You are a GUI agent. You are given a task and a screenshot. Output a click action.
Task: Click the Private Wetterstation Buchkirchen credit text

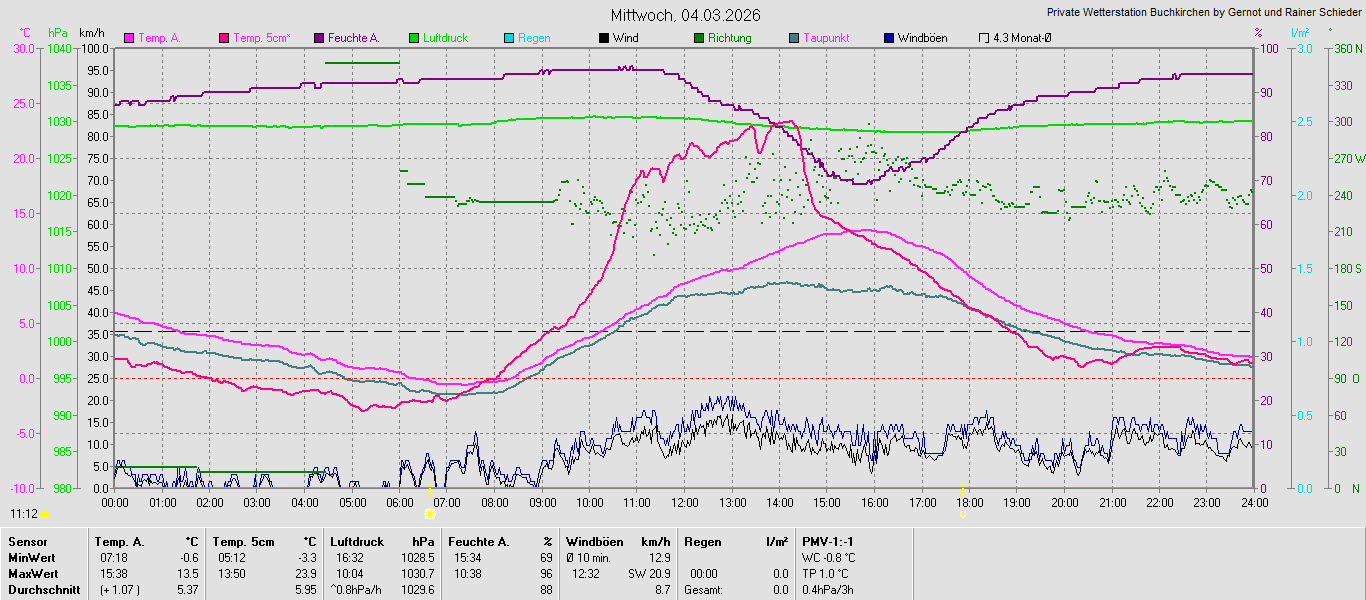tap(1203, 13)
